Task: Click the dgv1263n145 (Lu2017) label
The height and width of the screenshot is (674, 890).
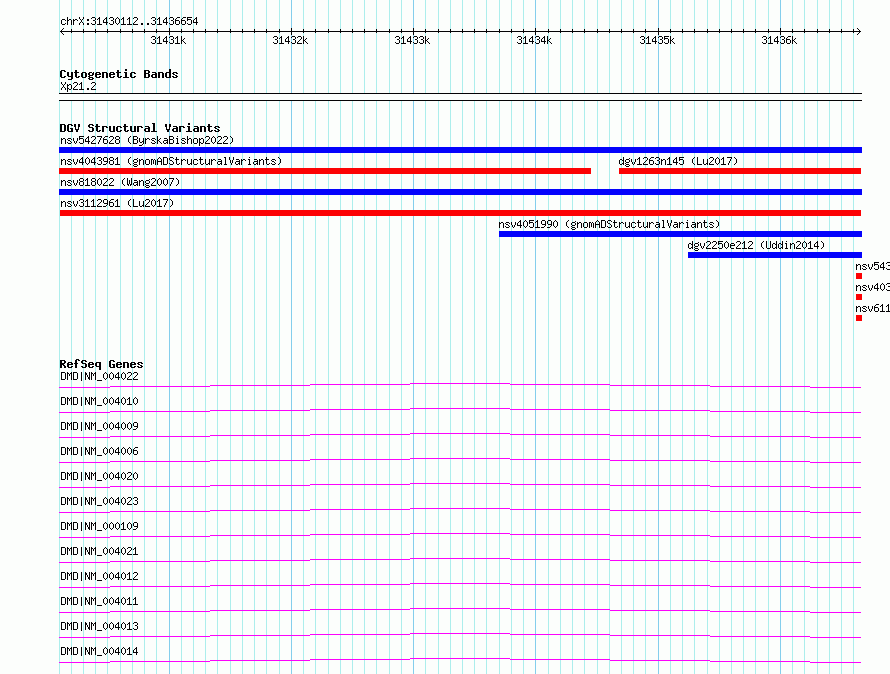Action: click(678, 161)
